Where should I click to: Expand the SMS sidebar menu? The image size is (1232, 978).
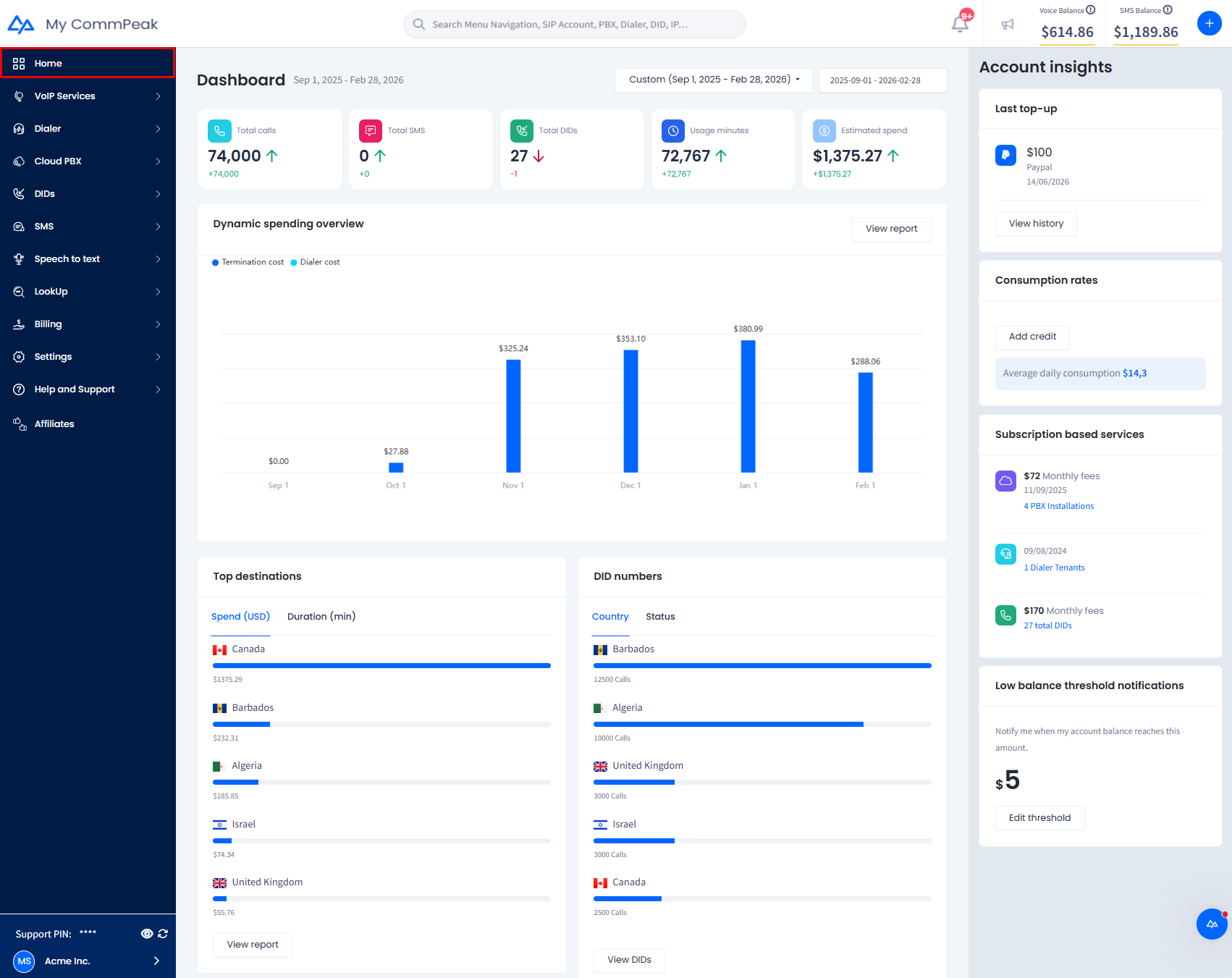pos(88,227)
